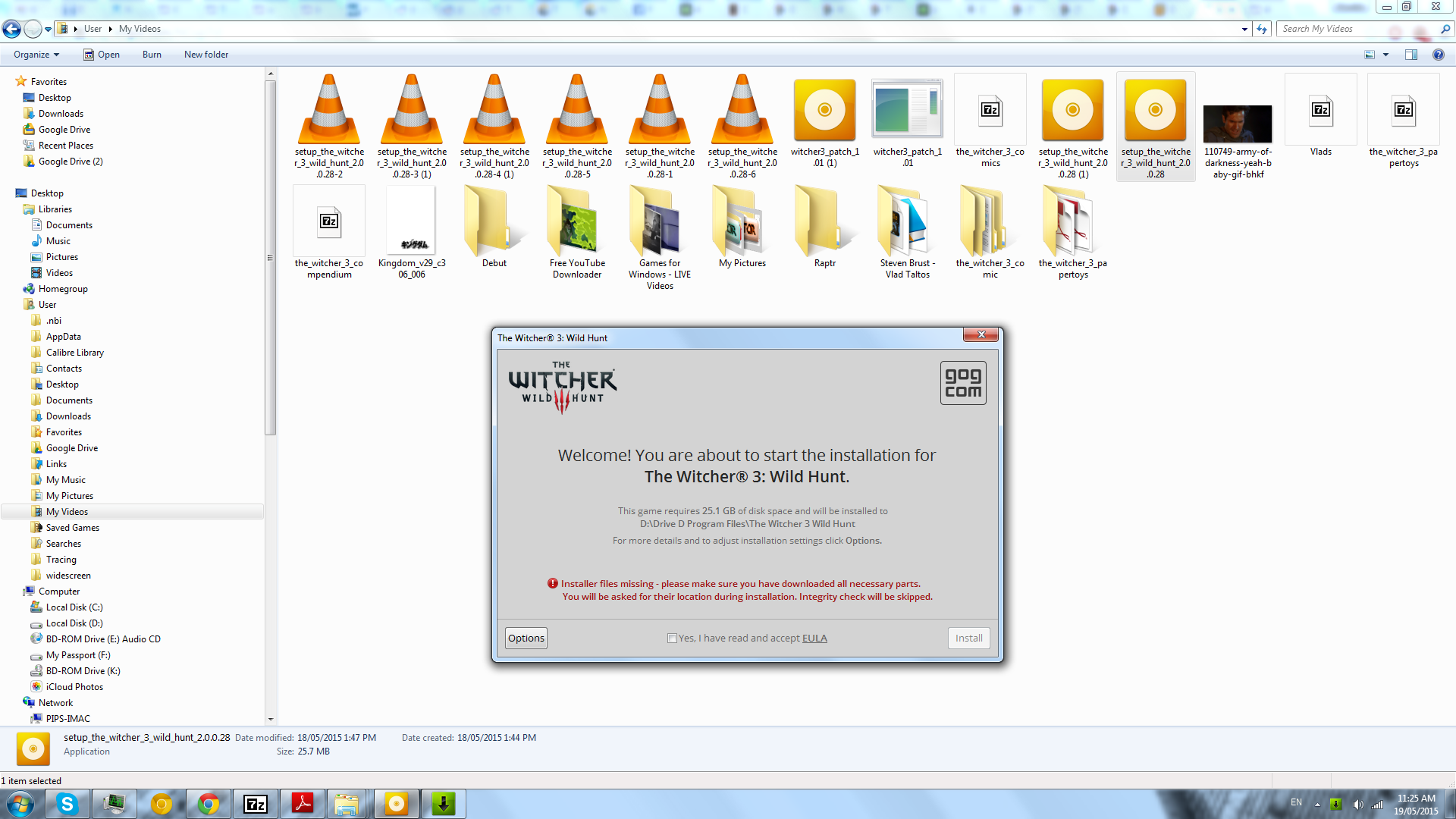Open Skype from taskbar
The height and width of the screenshot is (819, 1456).
67,804
